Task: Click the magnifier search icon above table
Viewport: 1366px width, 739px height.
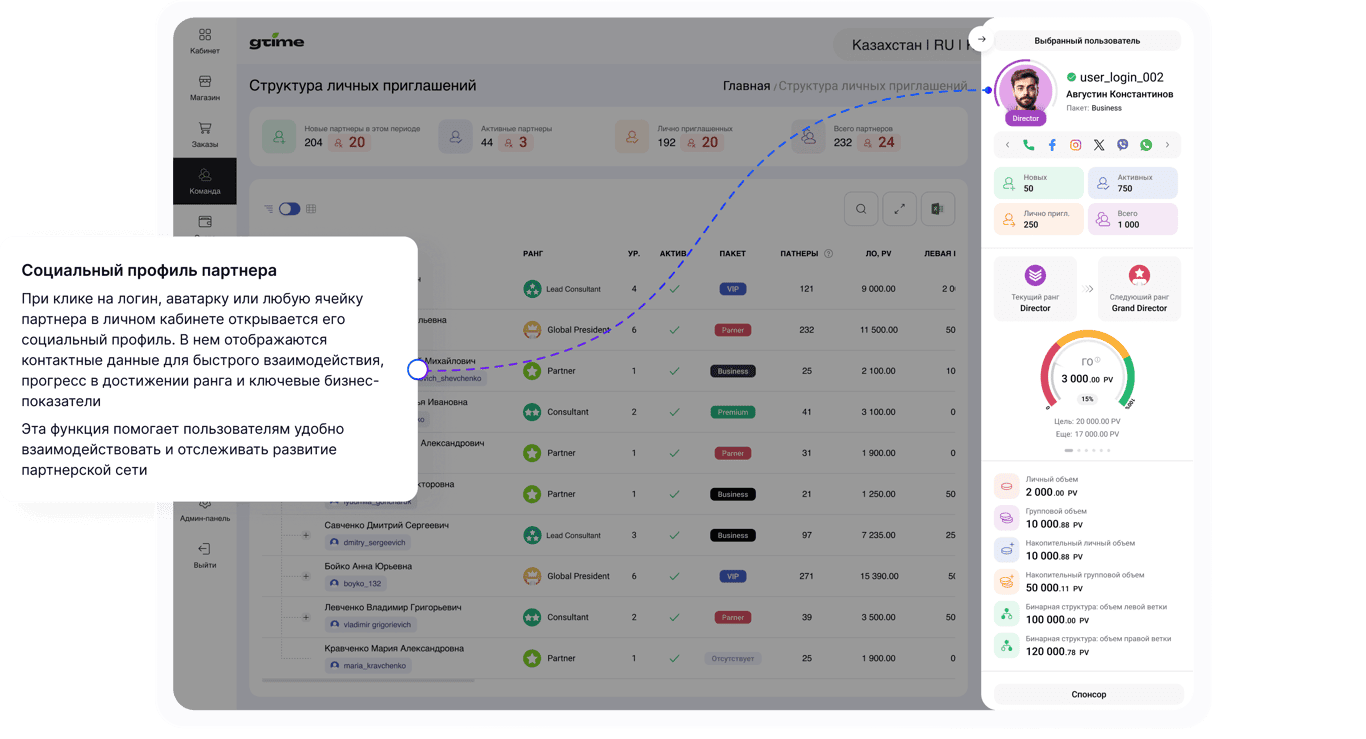Action: 861,209
